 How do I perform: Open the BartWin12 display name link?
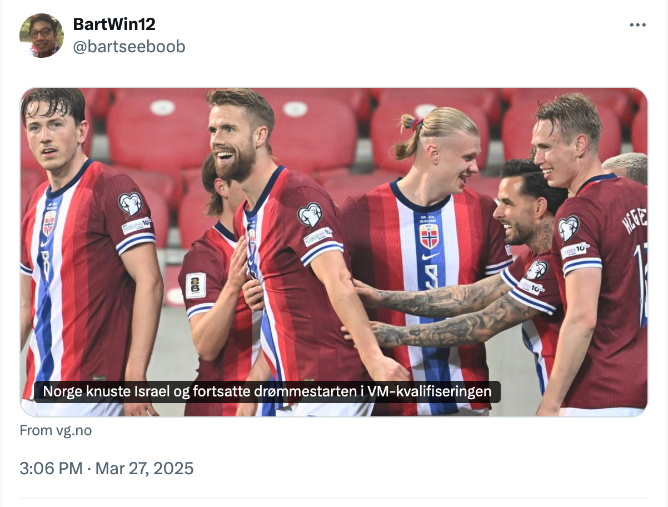114,24
